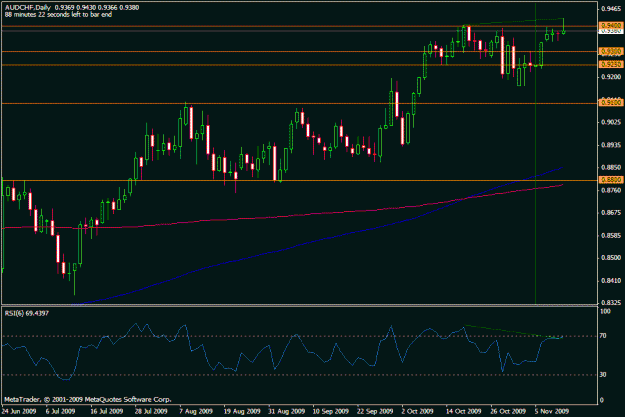Select the orange 0.9100 price level label
625x417 pixels.
coord(611,103)
